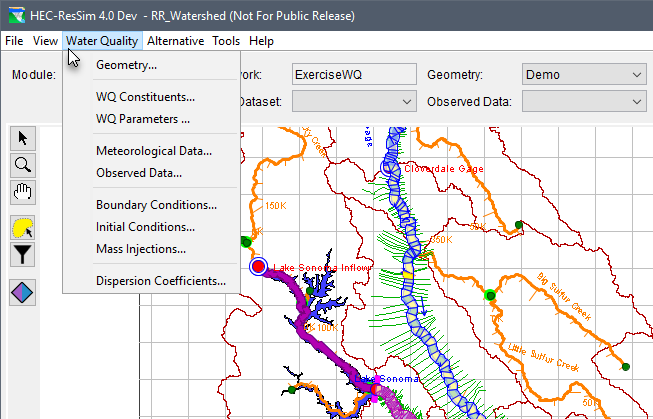Open the Help menu

coord(262,41)
